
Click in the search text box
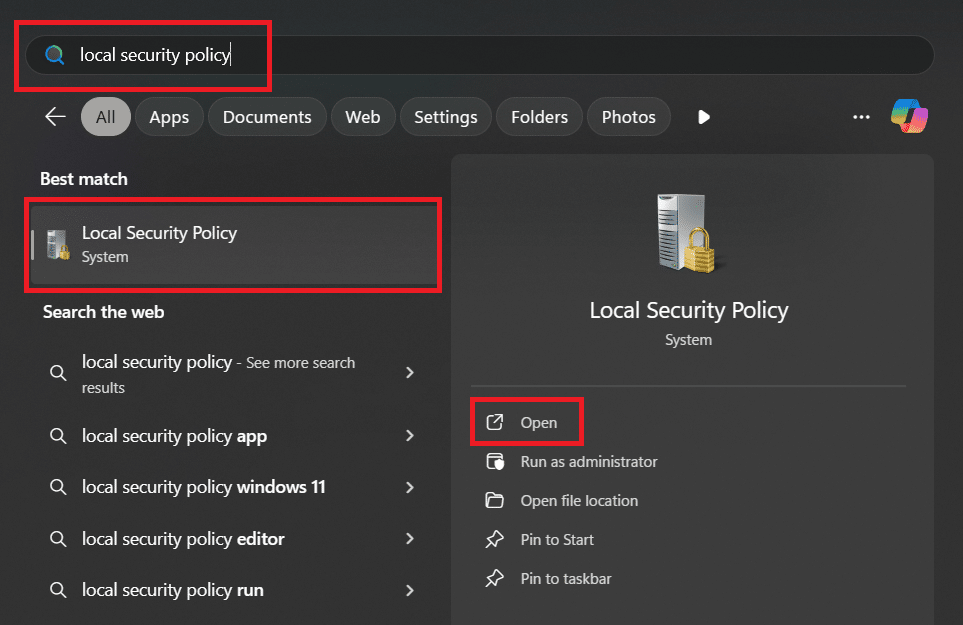tap(480, 56)
